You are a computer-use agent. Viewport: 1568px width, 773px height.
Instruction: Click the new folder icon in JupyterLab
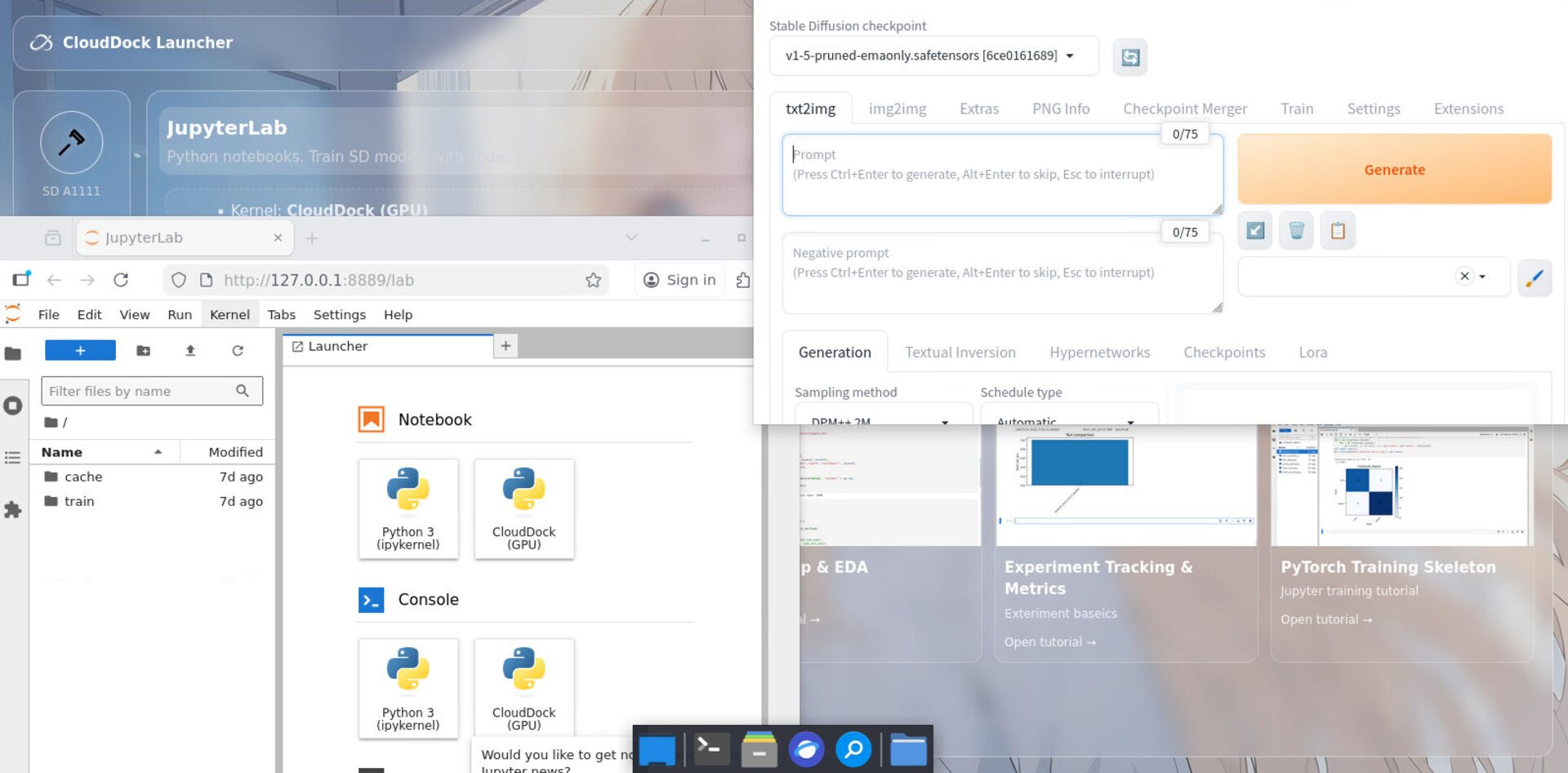click(144, 350)
